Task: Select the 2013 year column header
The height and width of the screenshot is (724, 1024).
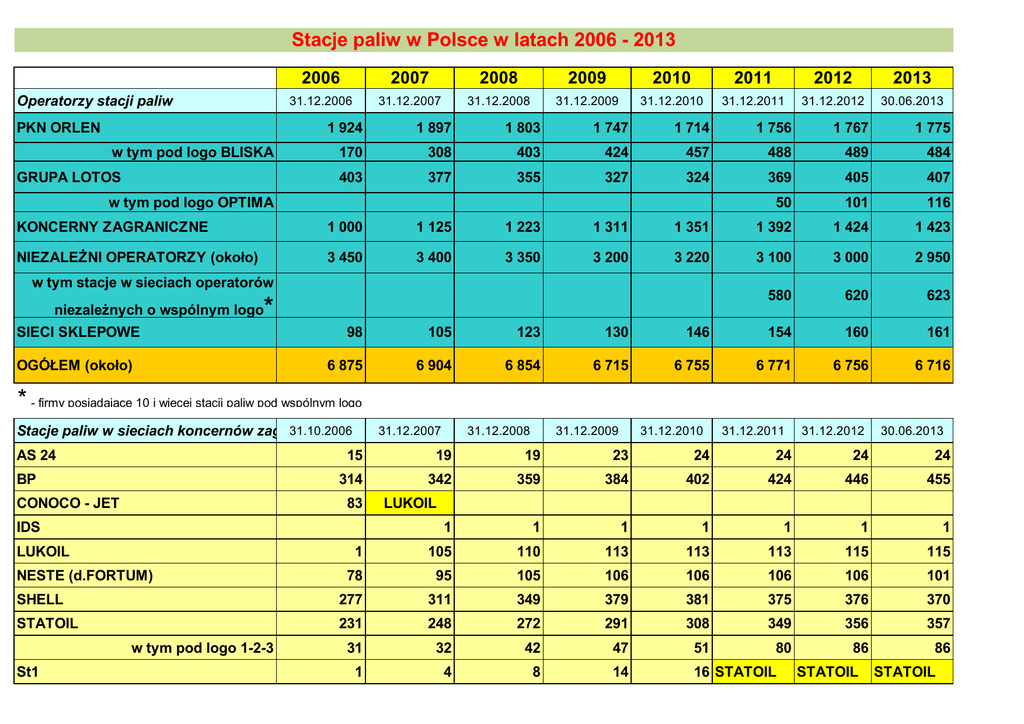Action: [x=911, y=78]
